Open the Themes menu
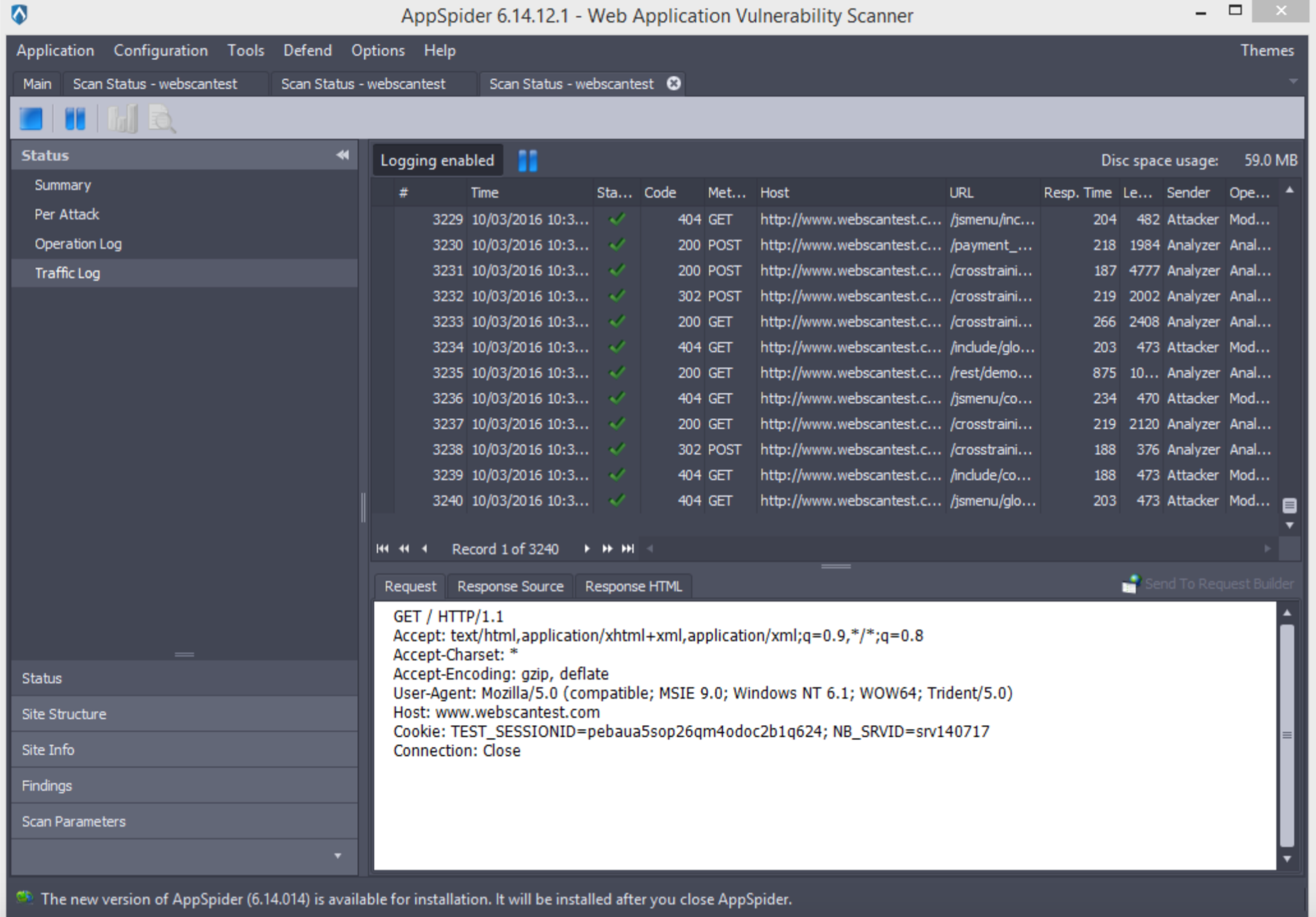 click(1267, 51)
